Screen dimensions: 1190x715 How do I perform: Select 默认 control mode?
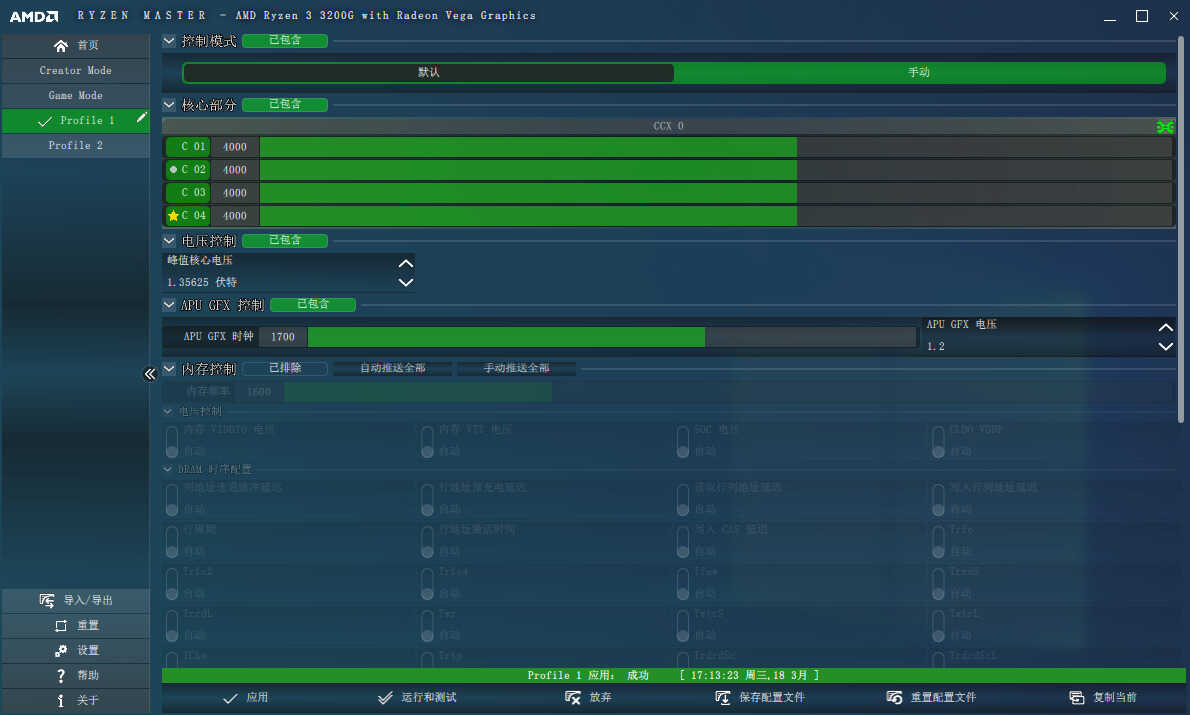(428, 73)
